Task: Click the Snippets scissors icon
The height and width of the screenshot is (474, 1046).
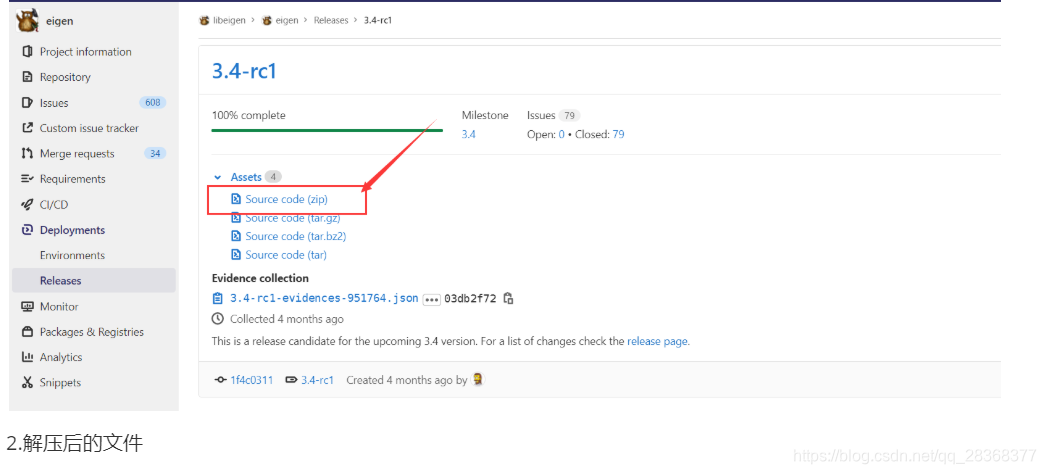Action: pyautogui.click(x=27, y=383)
